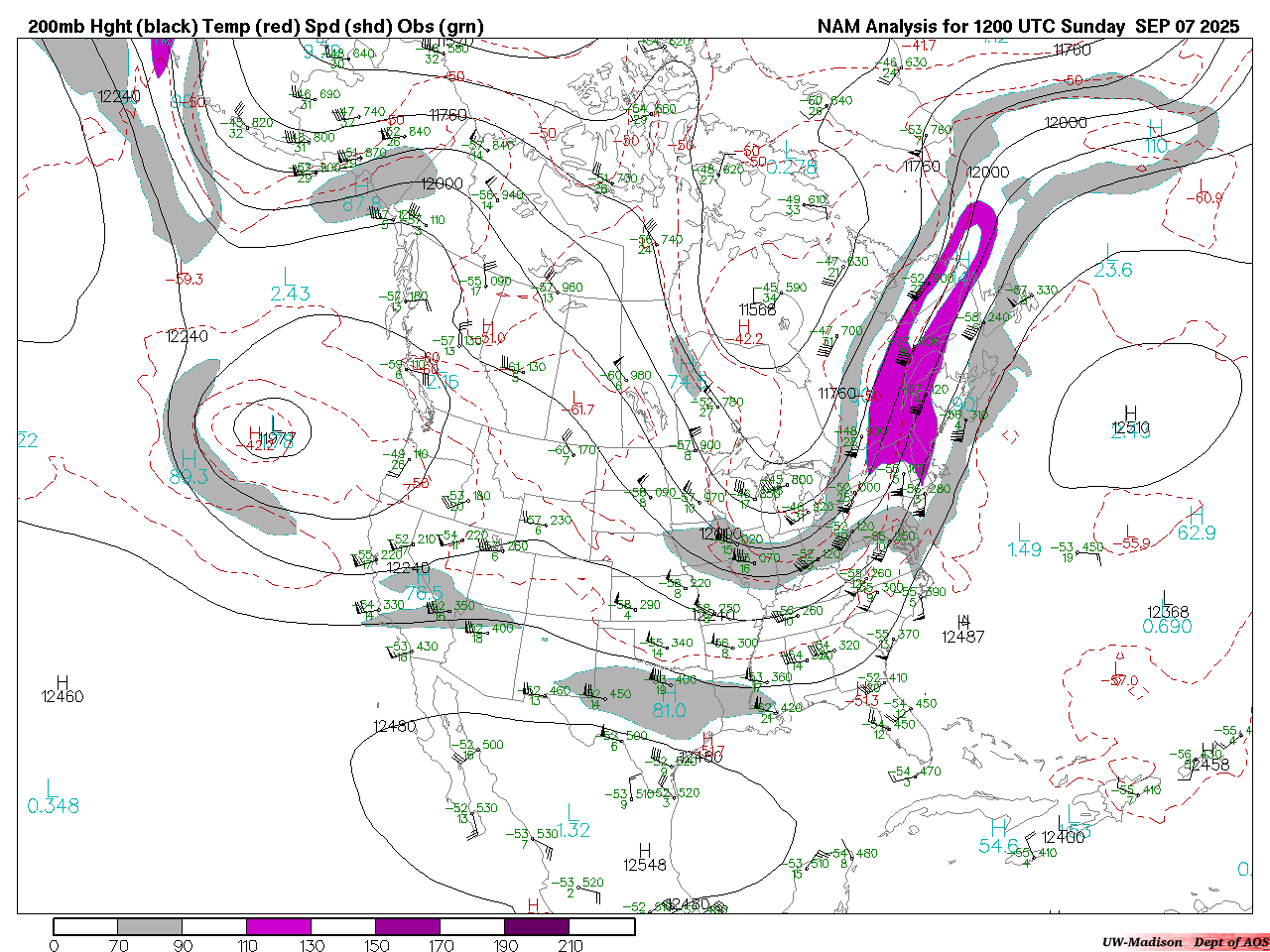
Task: Click the 200mb Hght chart title text
Action: point(256,27)
